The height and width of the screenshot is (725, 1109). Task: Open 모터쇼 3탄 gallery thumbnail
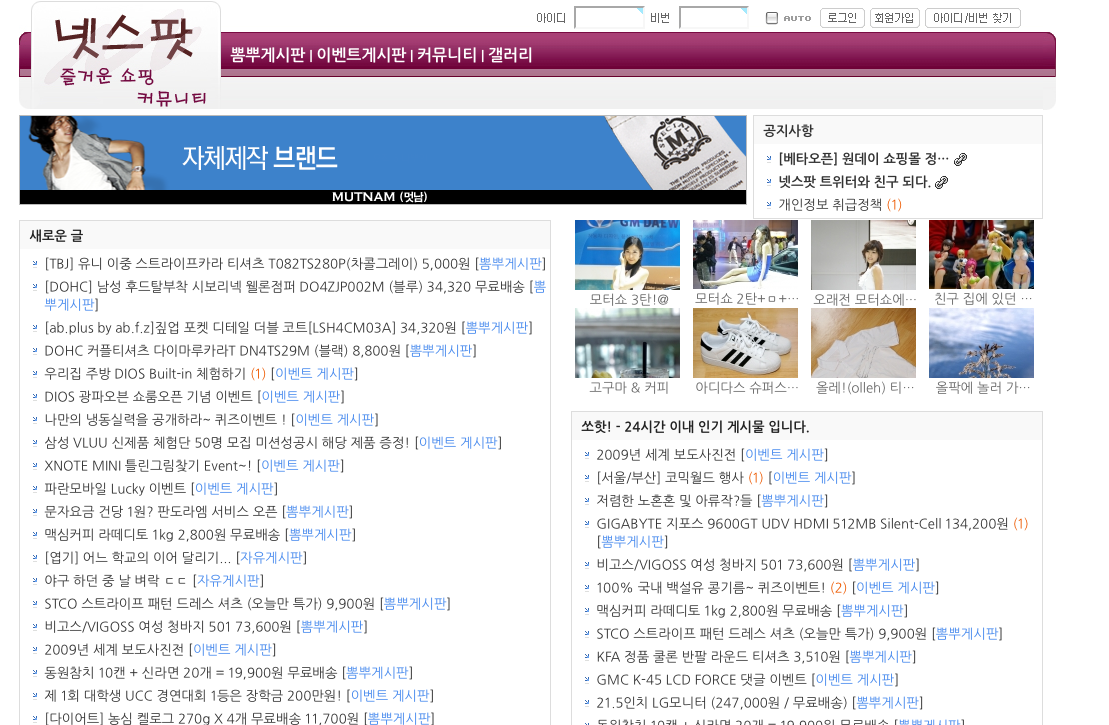(627, 255)
